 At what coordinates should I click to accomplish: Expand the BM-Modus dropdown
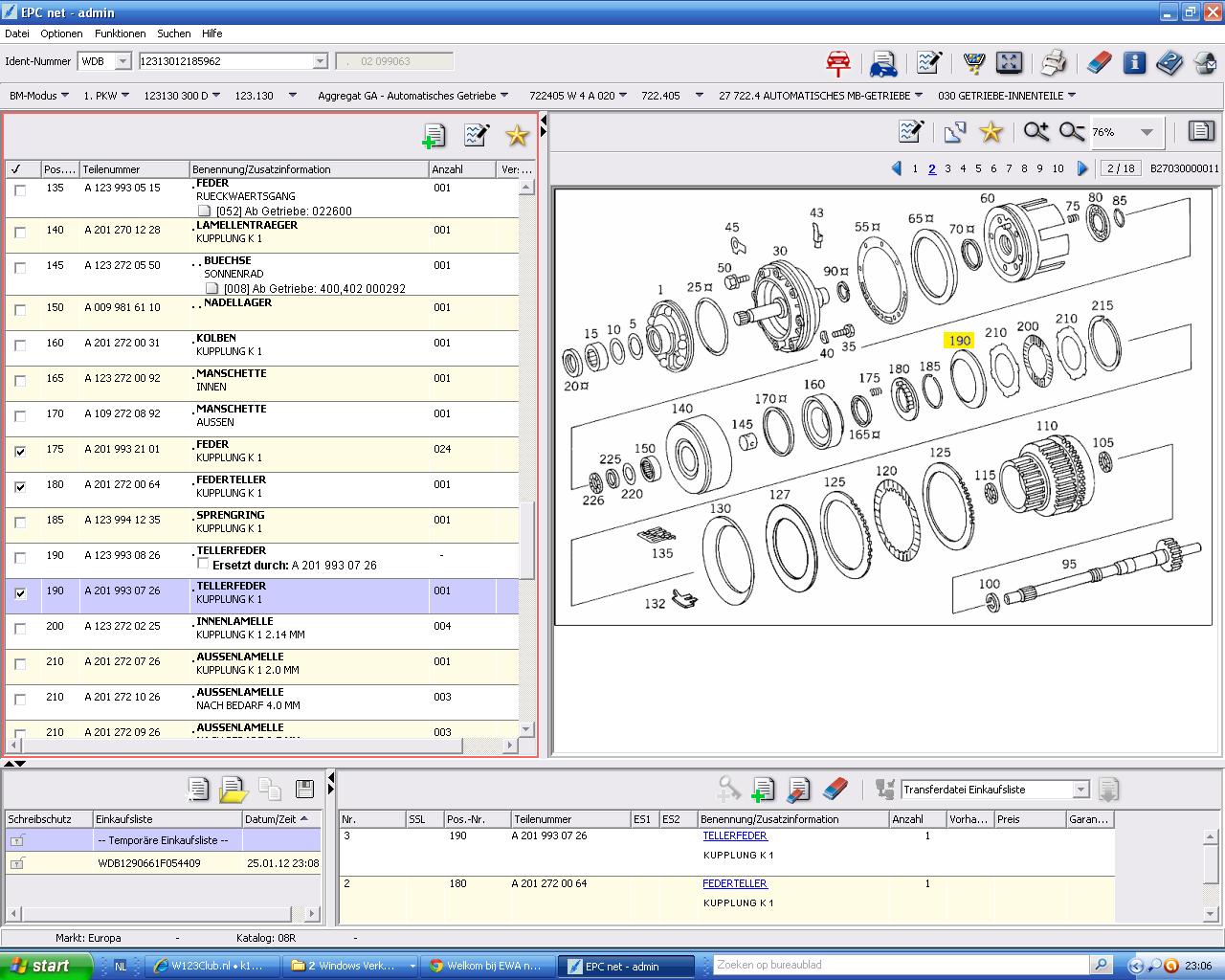tap(65, 96)
